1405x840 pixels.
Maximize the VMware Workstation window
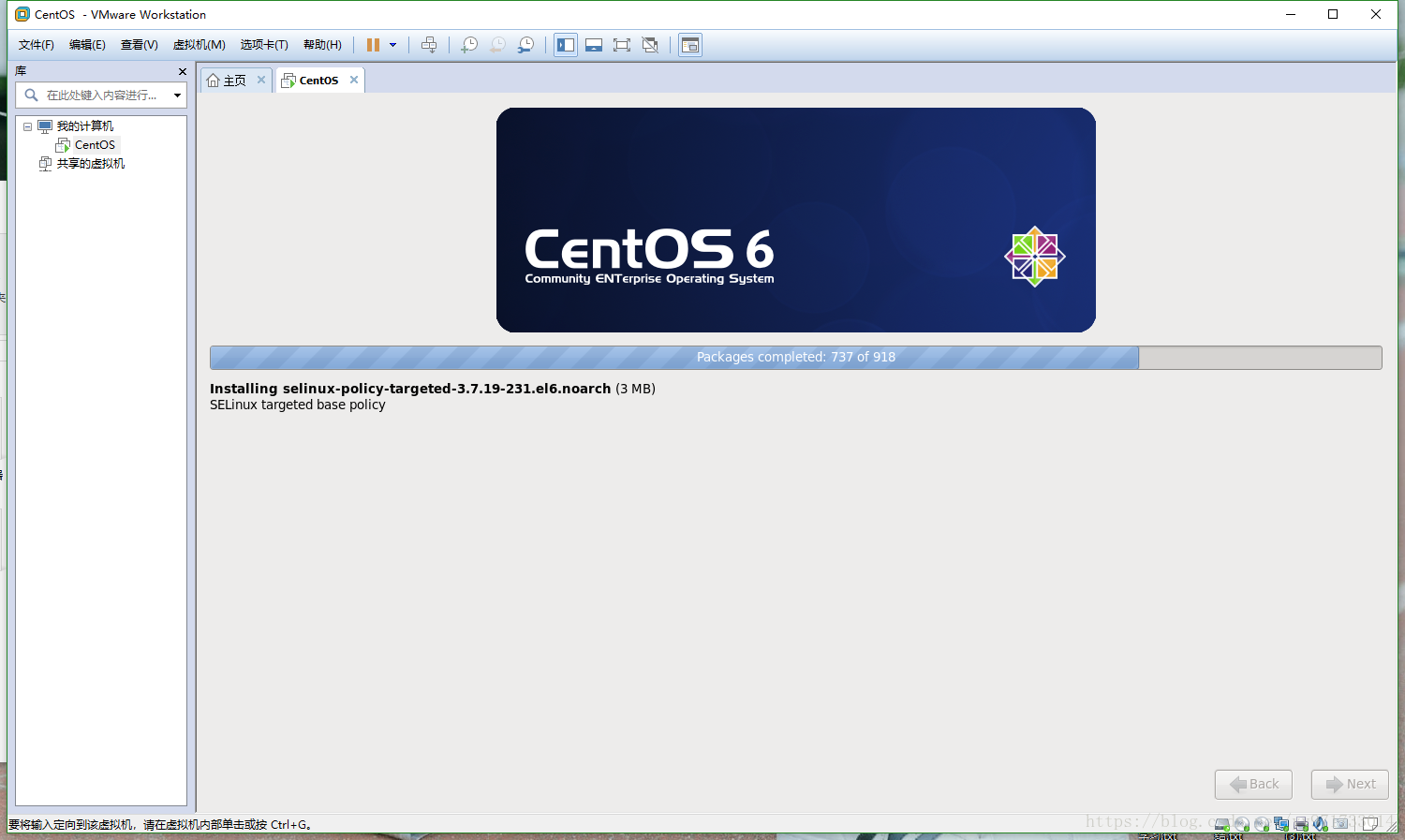(x=1333, y=14)
